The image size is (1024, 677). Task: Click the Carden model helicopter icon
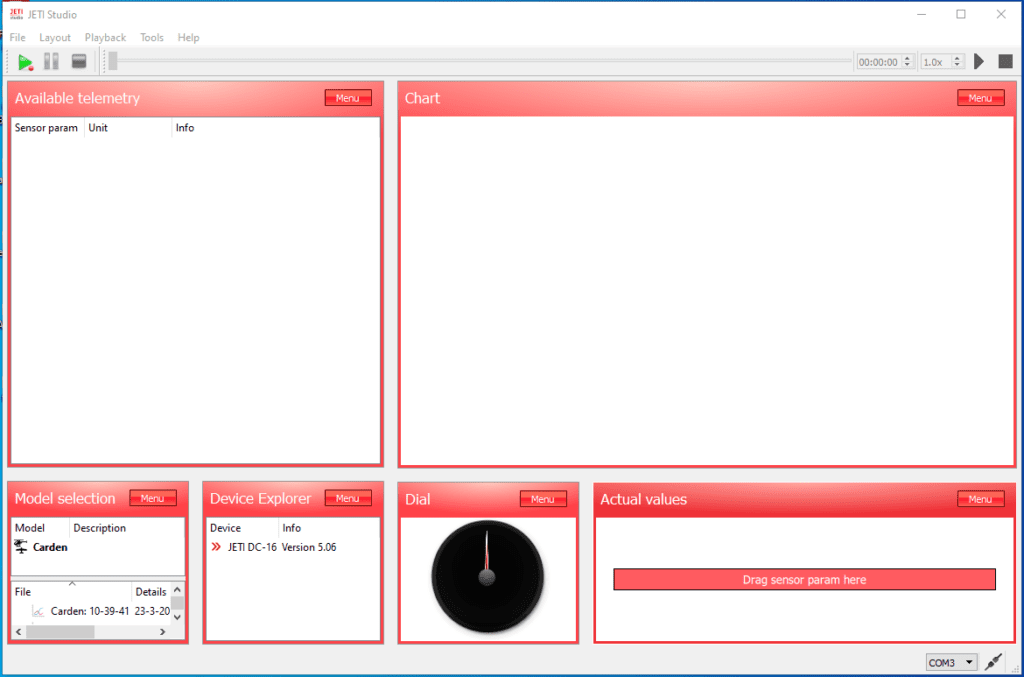[21, 546]
